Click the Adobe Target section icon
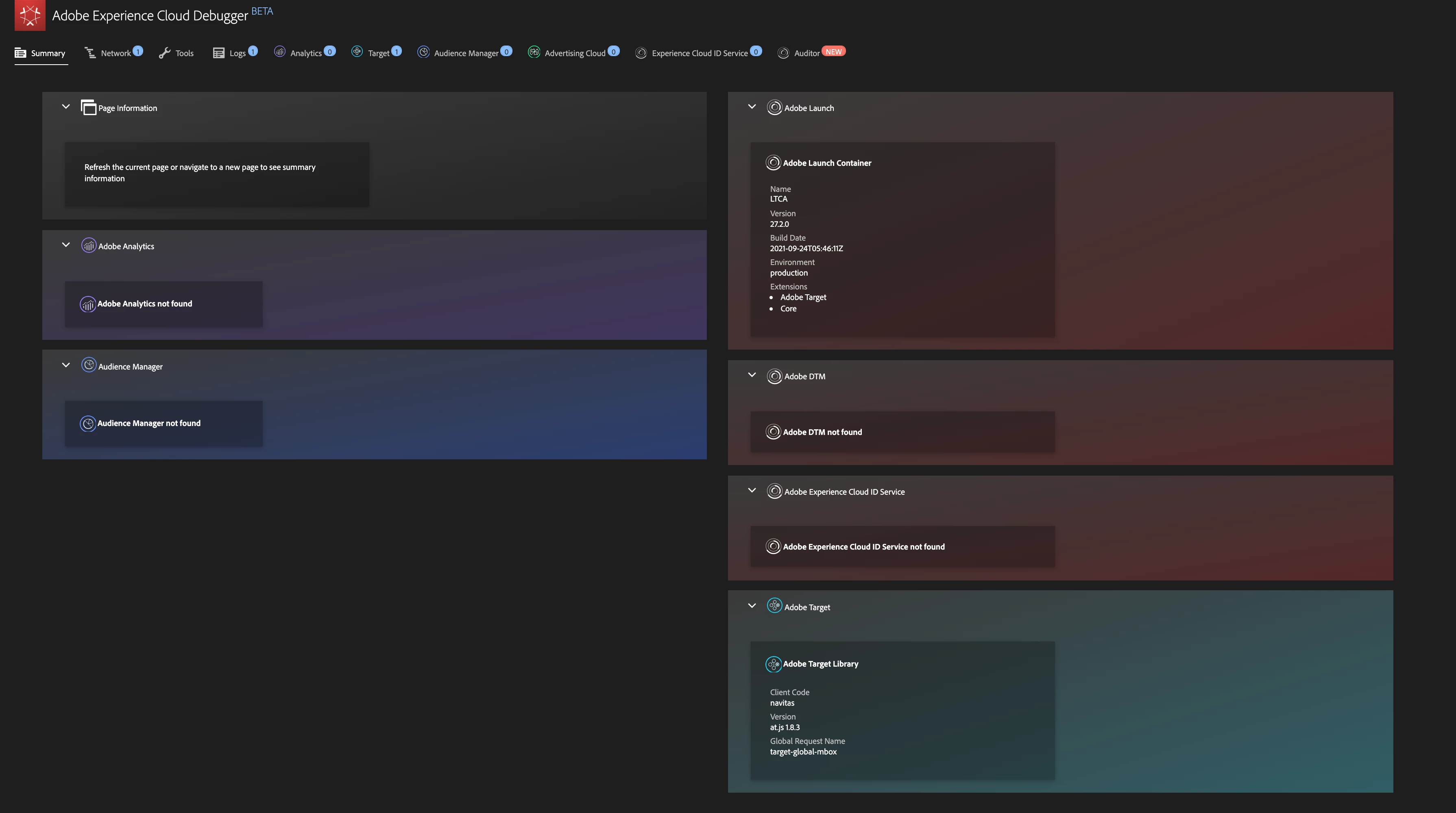Image resolution: width=1456 pixels, height=813 pixels. pos(774,606)
